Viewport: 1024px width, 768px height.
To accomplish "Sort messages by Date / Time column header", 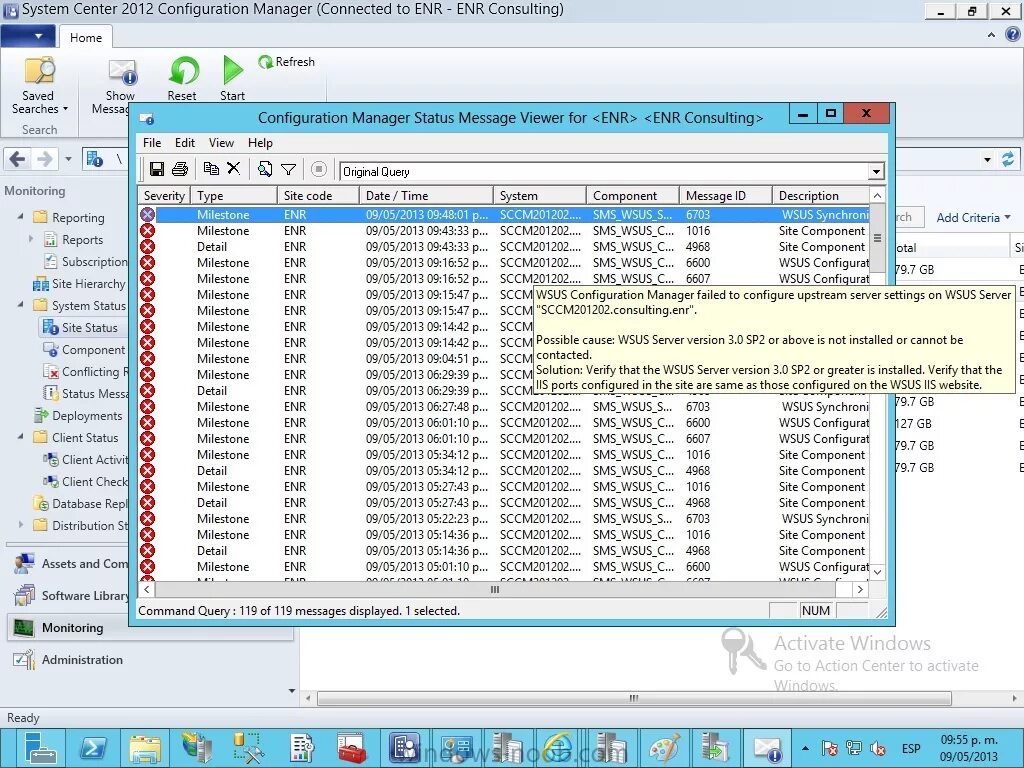I will click(426, 195).
